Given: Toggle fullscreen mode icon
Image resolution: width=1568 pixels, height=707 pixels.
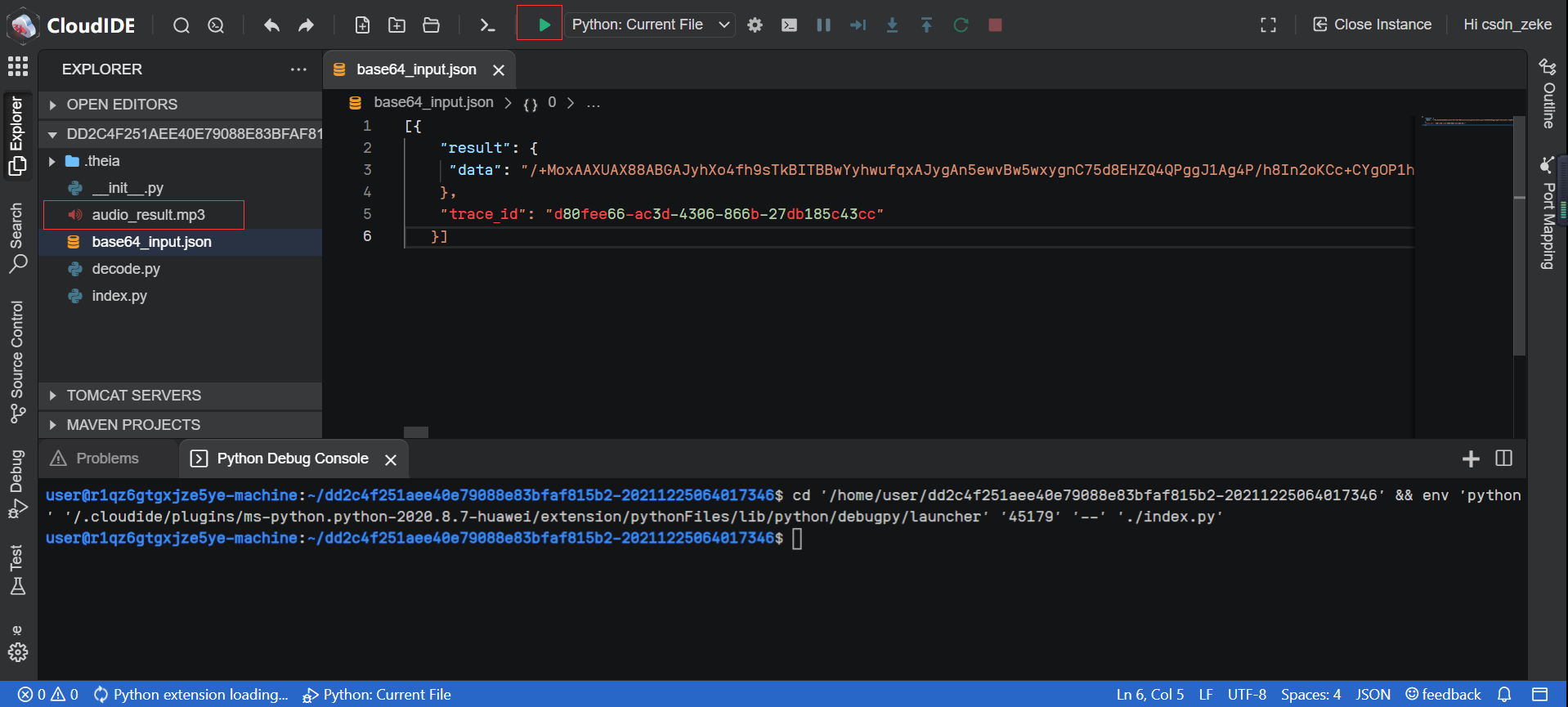Looking at the screenshot, I should point(1268,25).
